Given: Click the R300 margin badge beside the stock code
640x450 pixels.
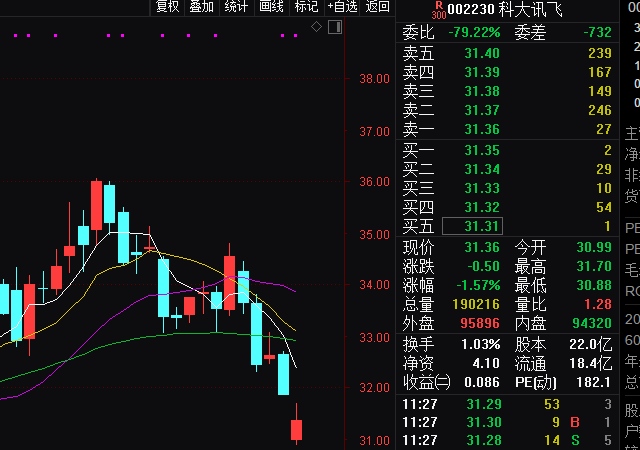Looking at the screenshot, I should (438, 9).
